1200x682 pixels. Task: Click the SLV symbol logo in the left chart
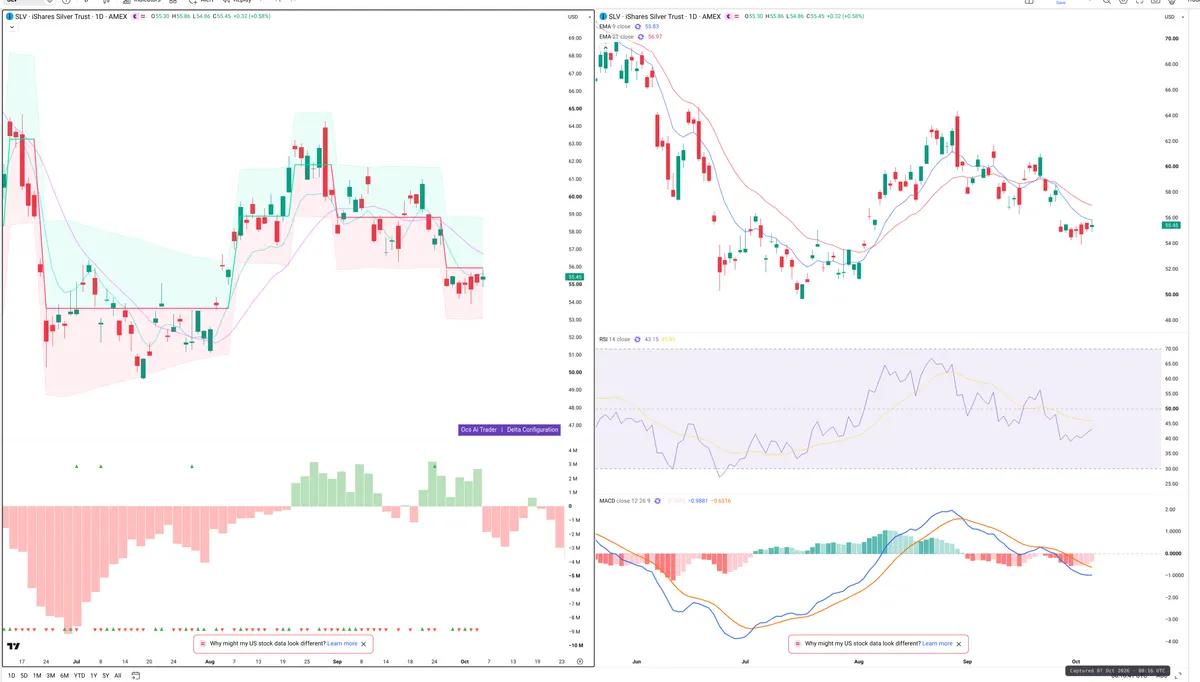(x=9, y=16)
